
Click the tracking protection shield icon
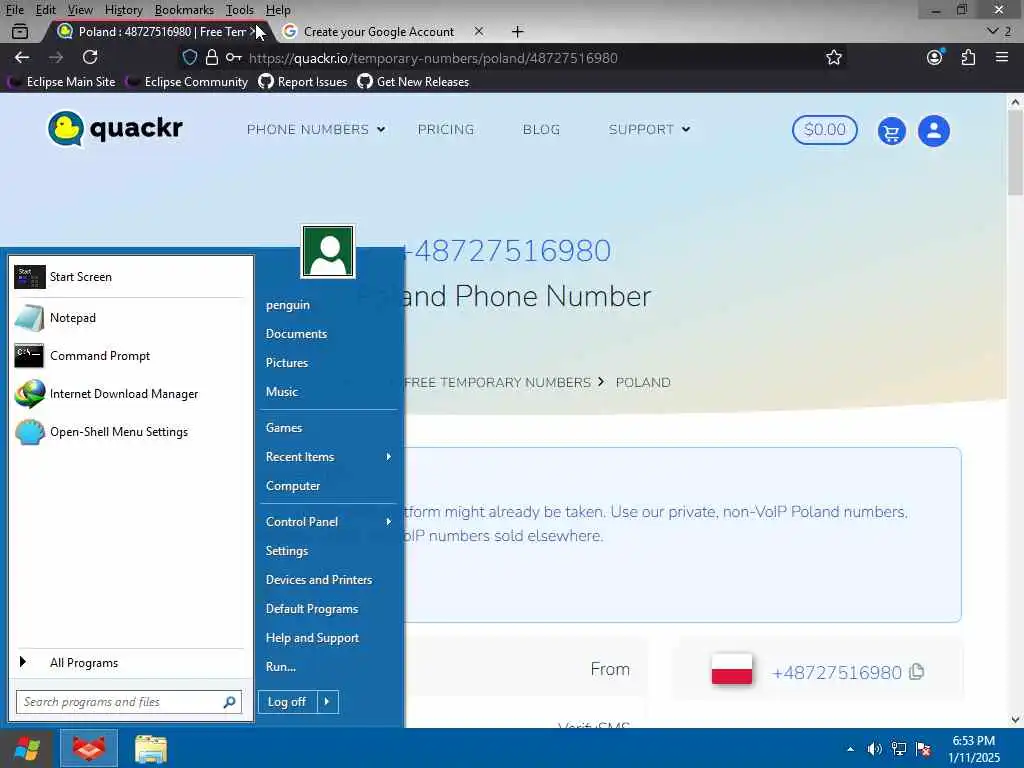point(189,57)
